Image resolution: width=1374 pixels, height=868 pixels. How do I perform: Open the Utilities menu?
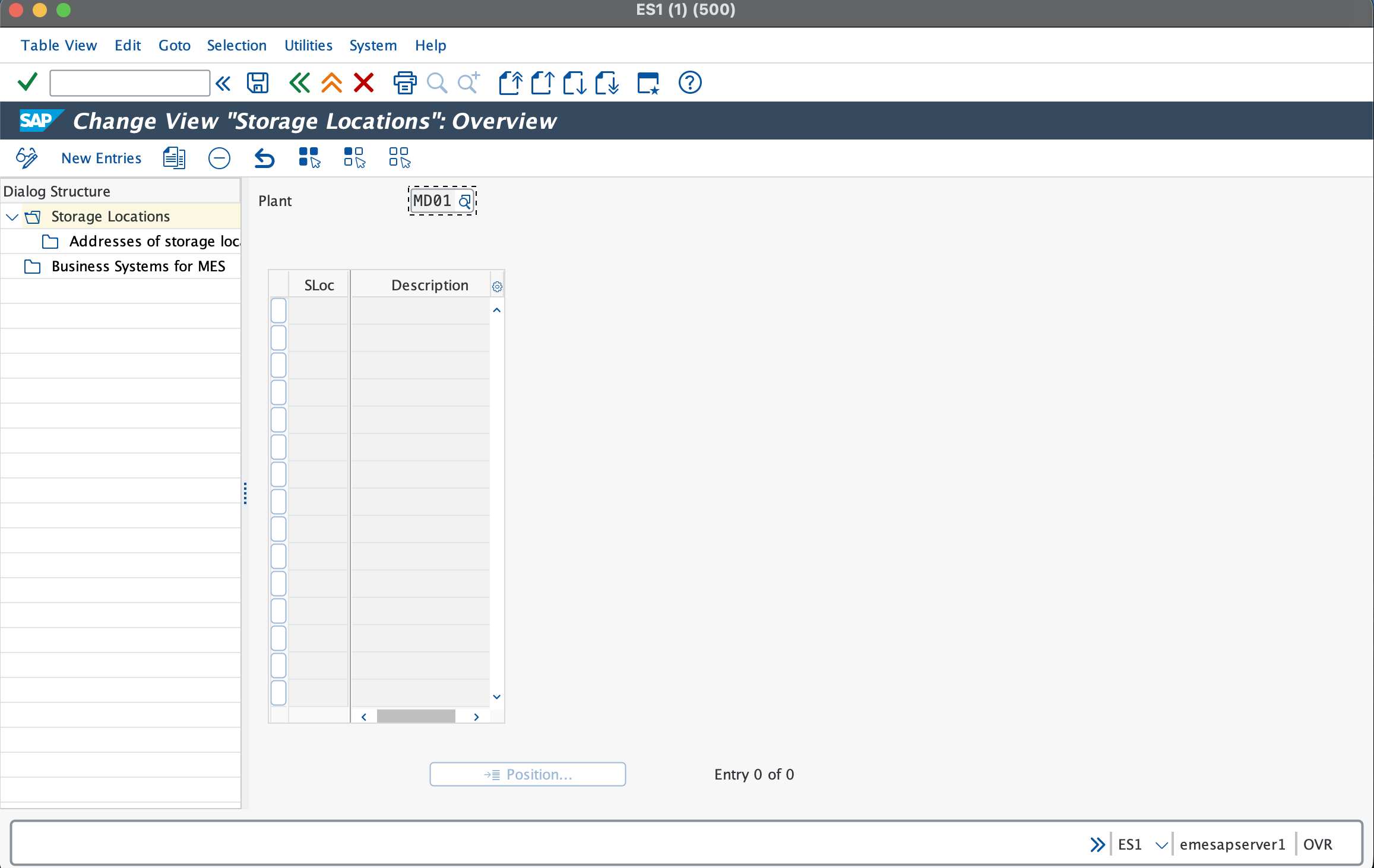tap(308, 45)
